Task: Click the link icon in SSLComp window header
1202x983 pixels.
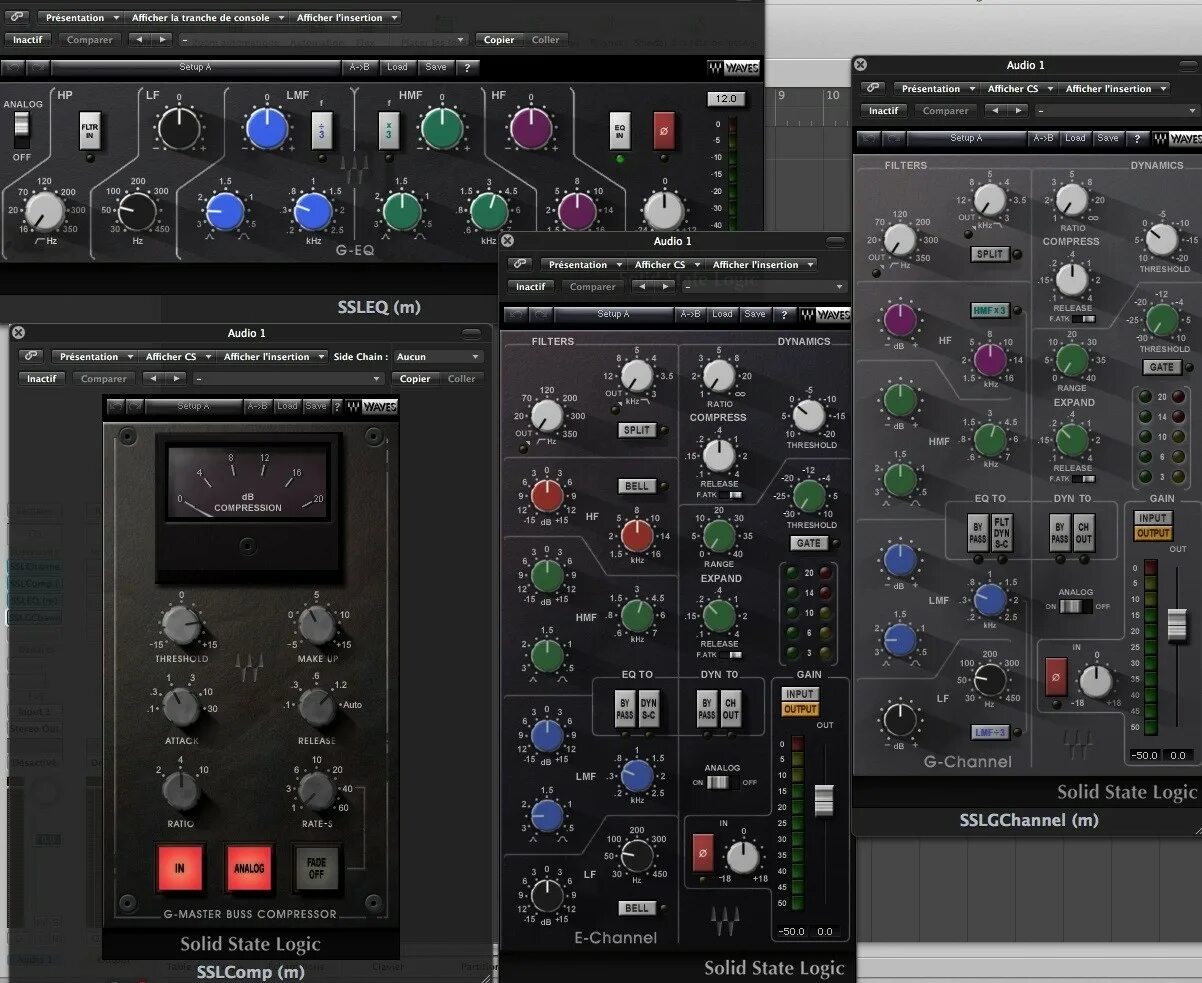Action: coord(31,356)
